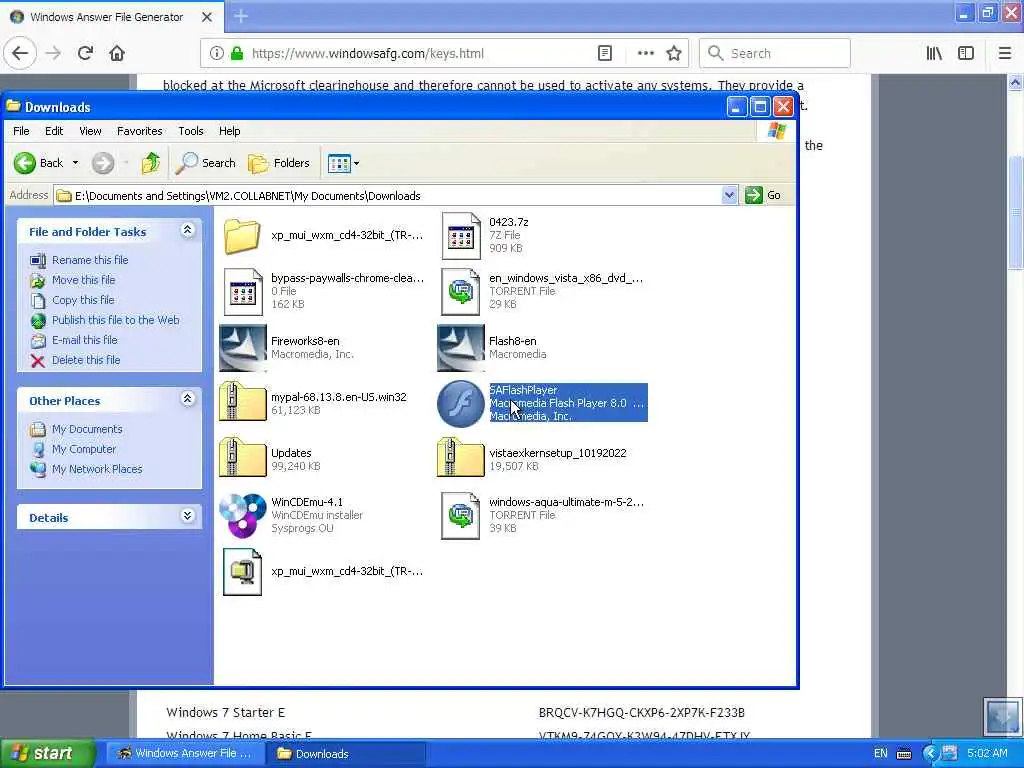The height and width of the screenshot is (768, 1024).
Task: Open the Tools menu in Explorer
Action: (191, 131)
